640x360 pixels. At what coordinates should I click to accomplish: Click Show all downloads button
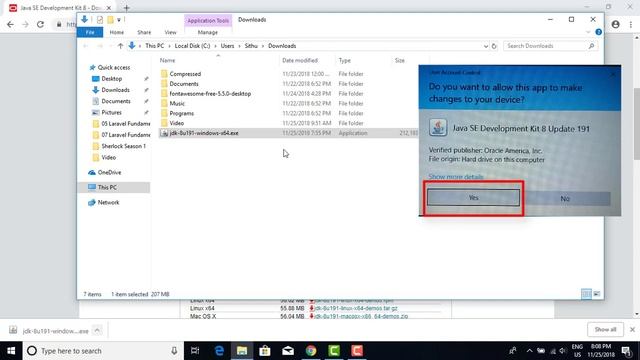point(605,329)
